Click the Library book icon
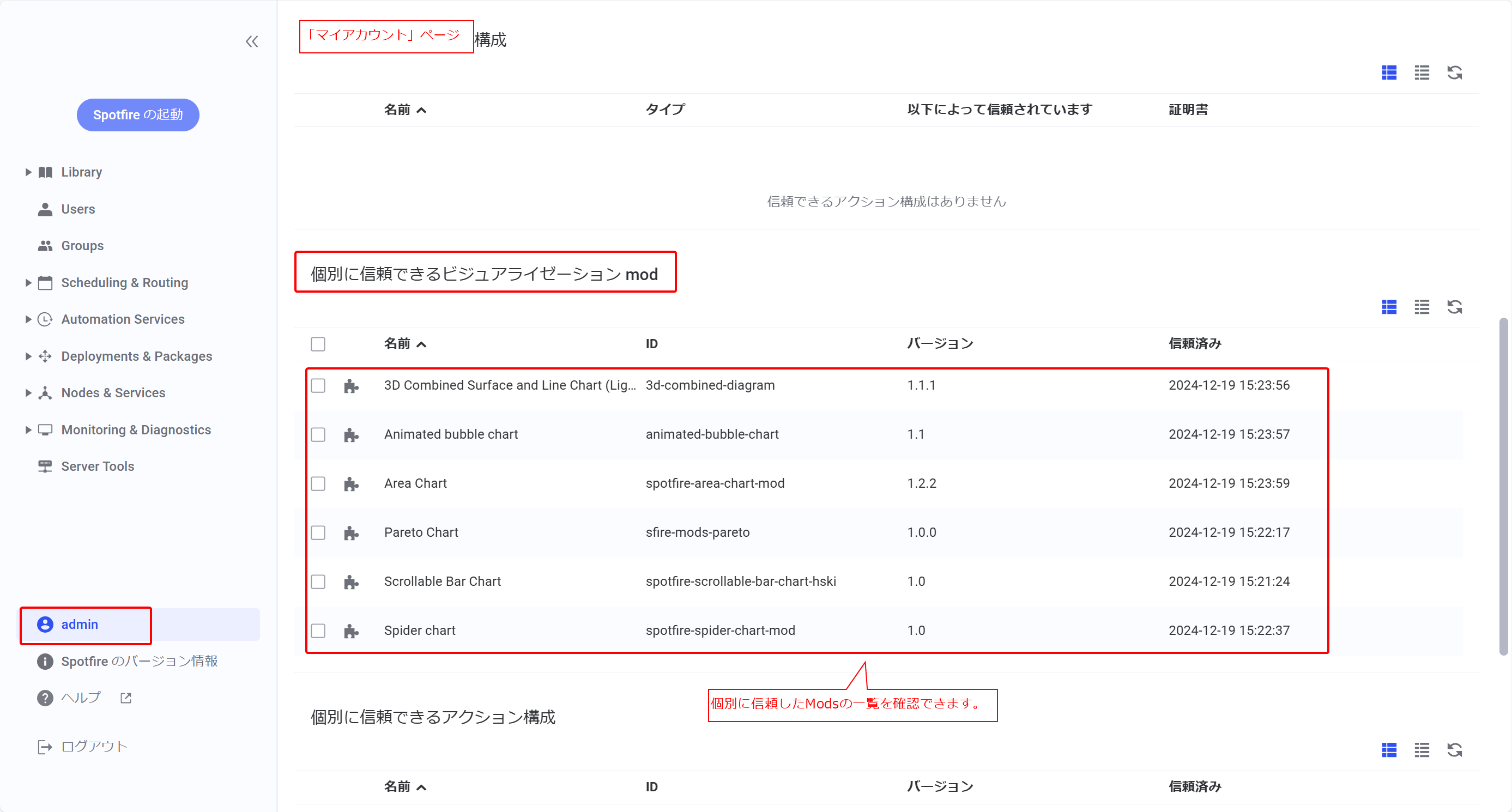Image resolution: width=1512 pixels, height=812 pixels. pos(45,172)
